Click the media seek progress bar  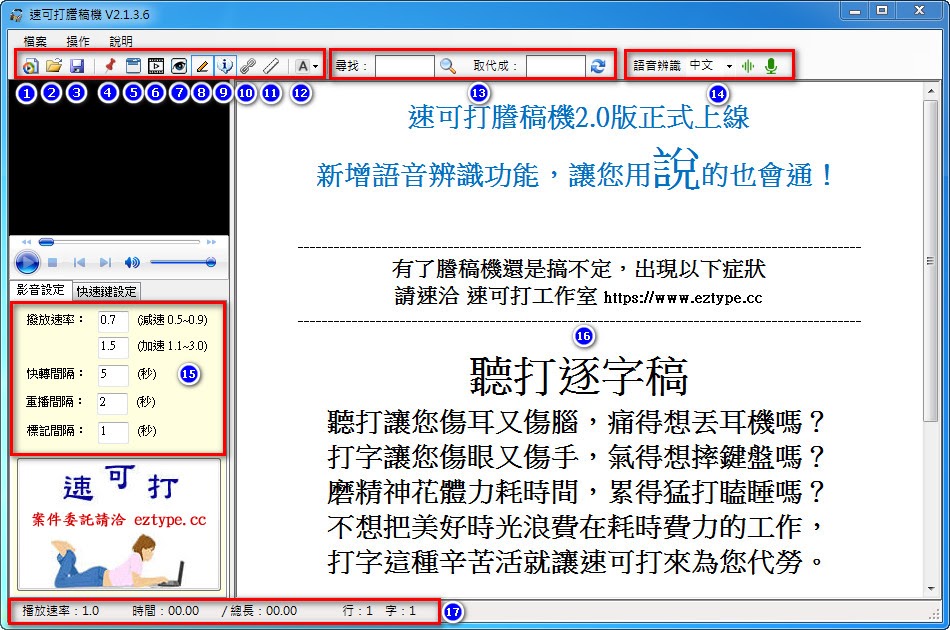pos(119,242)
